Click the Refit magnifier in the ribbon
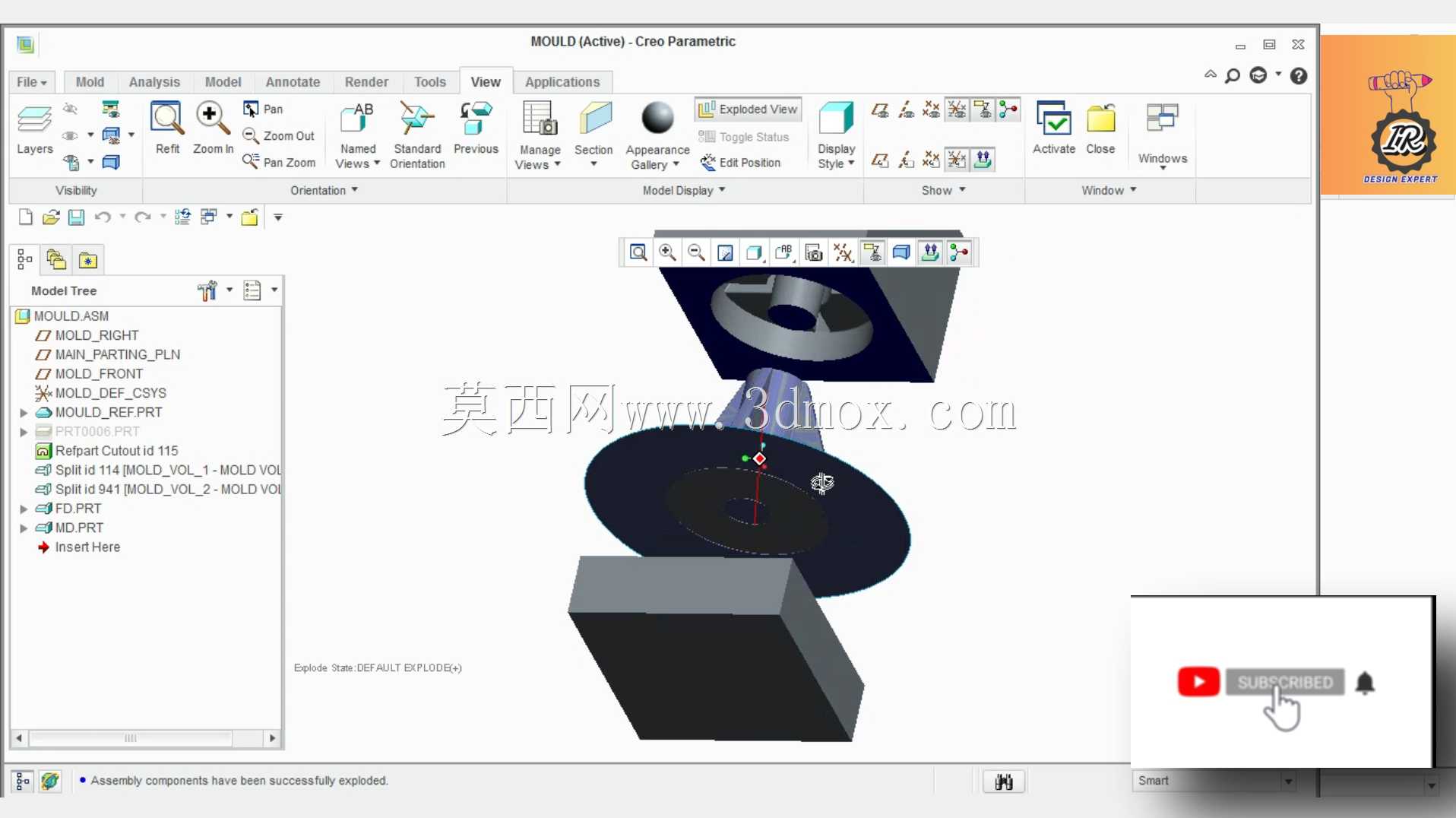 [x=167, y=119]
